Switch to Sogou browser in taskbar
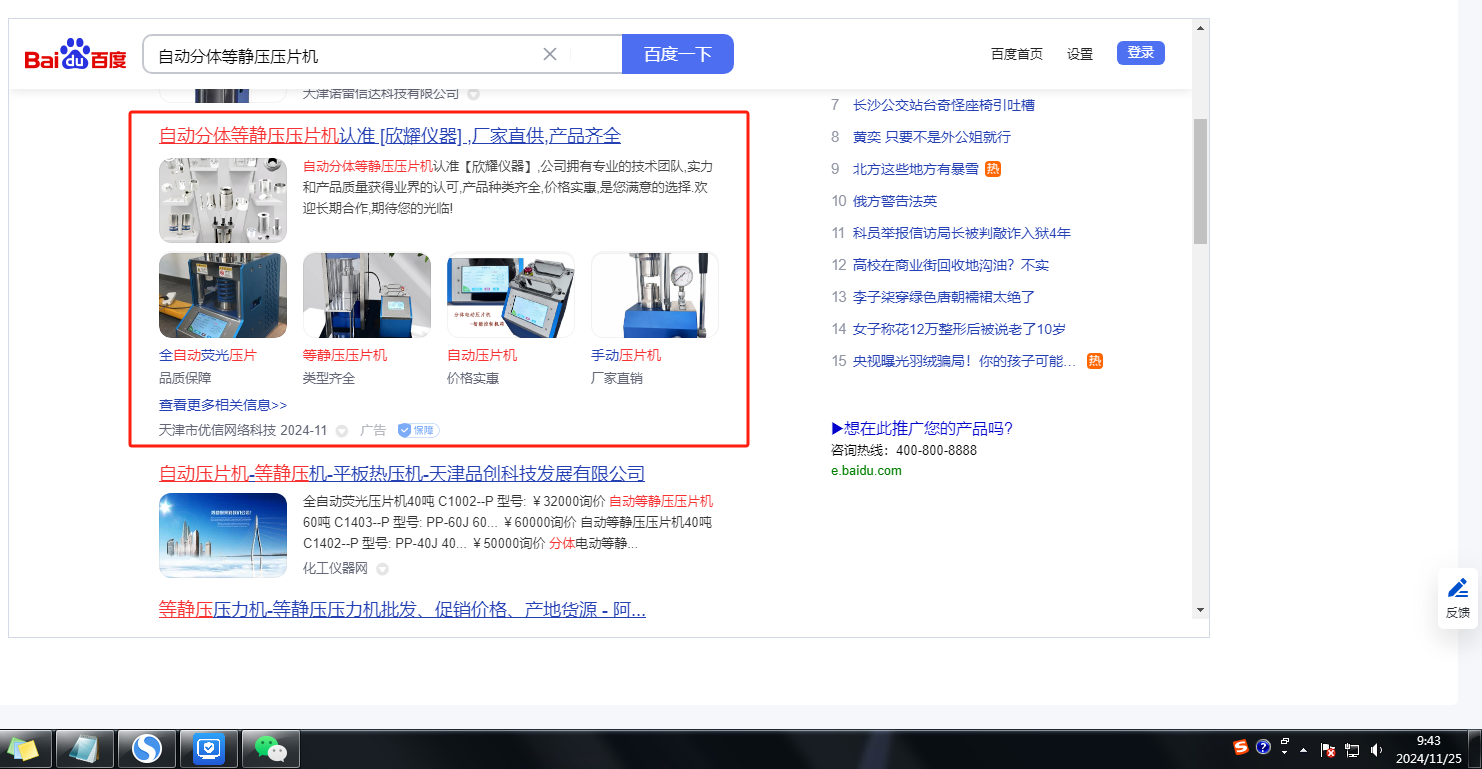Screen dimensions: 1482x769 (147, 748)
